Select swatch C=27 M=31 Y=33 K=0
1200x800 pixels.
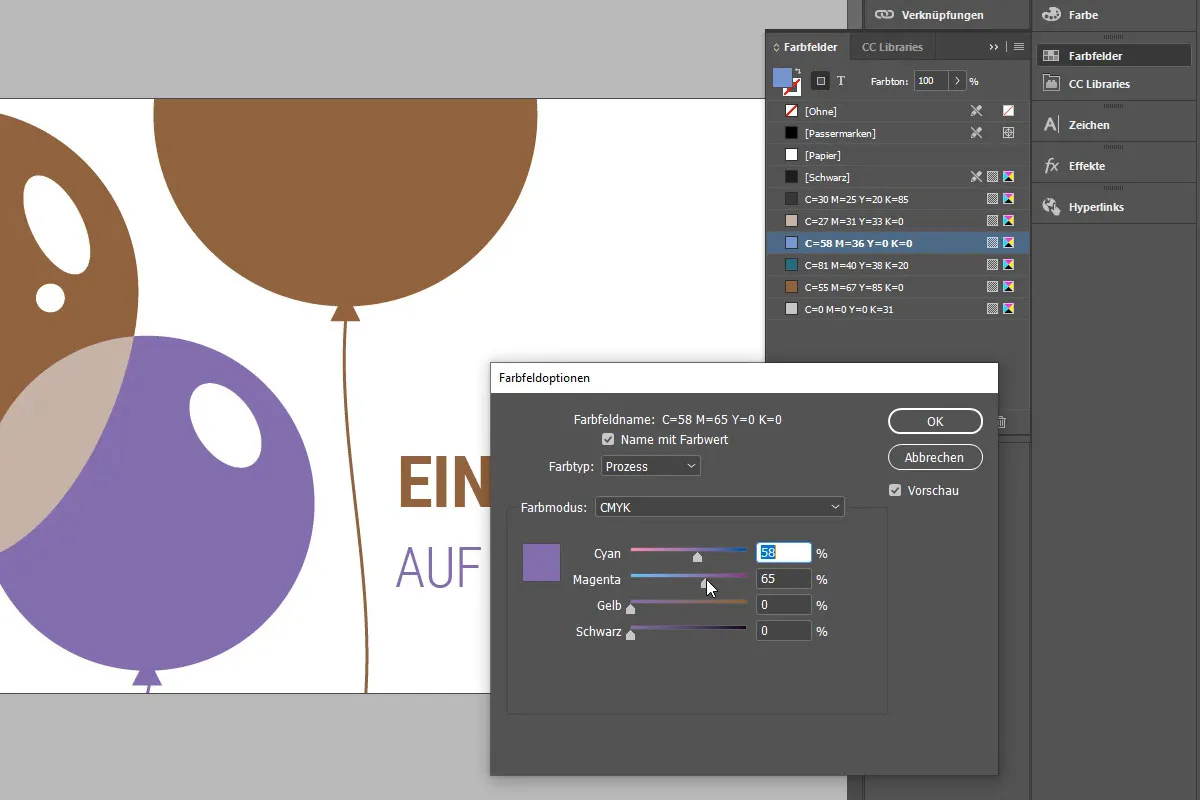click(897, 221)
